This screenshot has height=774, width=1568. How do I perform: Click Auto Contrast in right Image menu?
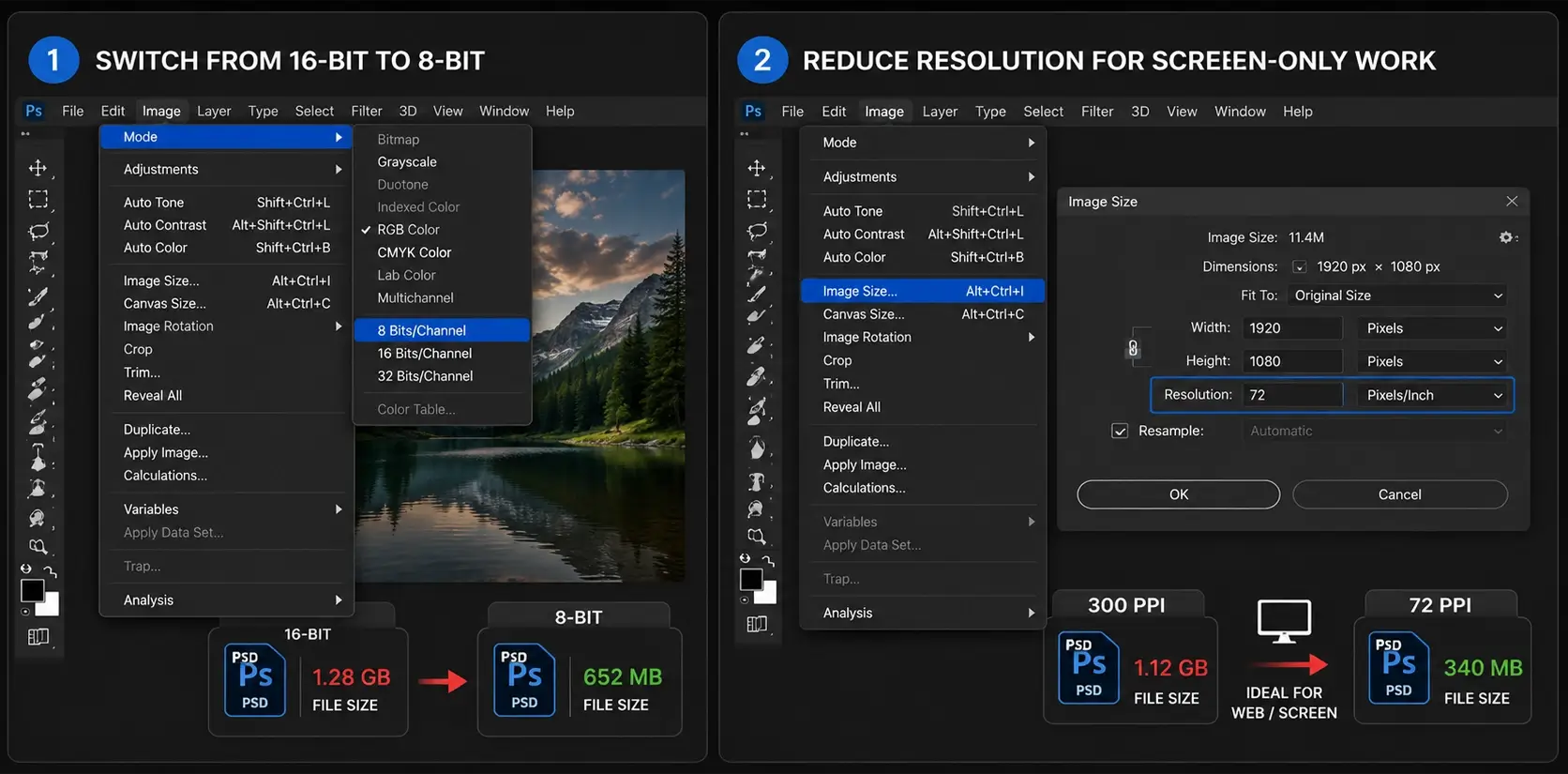coord(923,235)
